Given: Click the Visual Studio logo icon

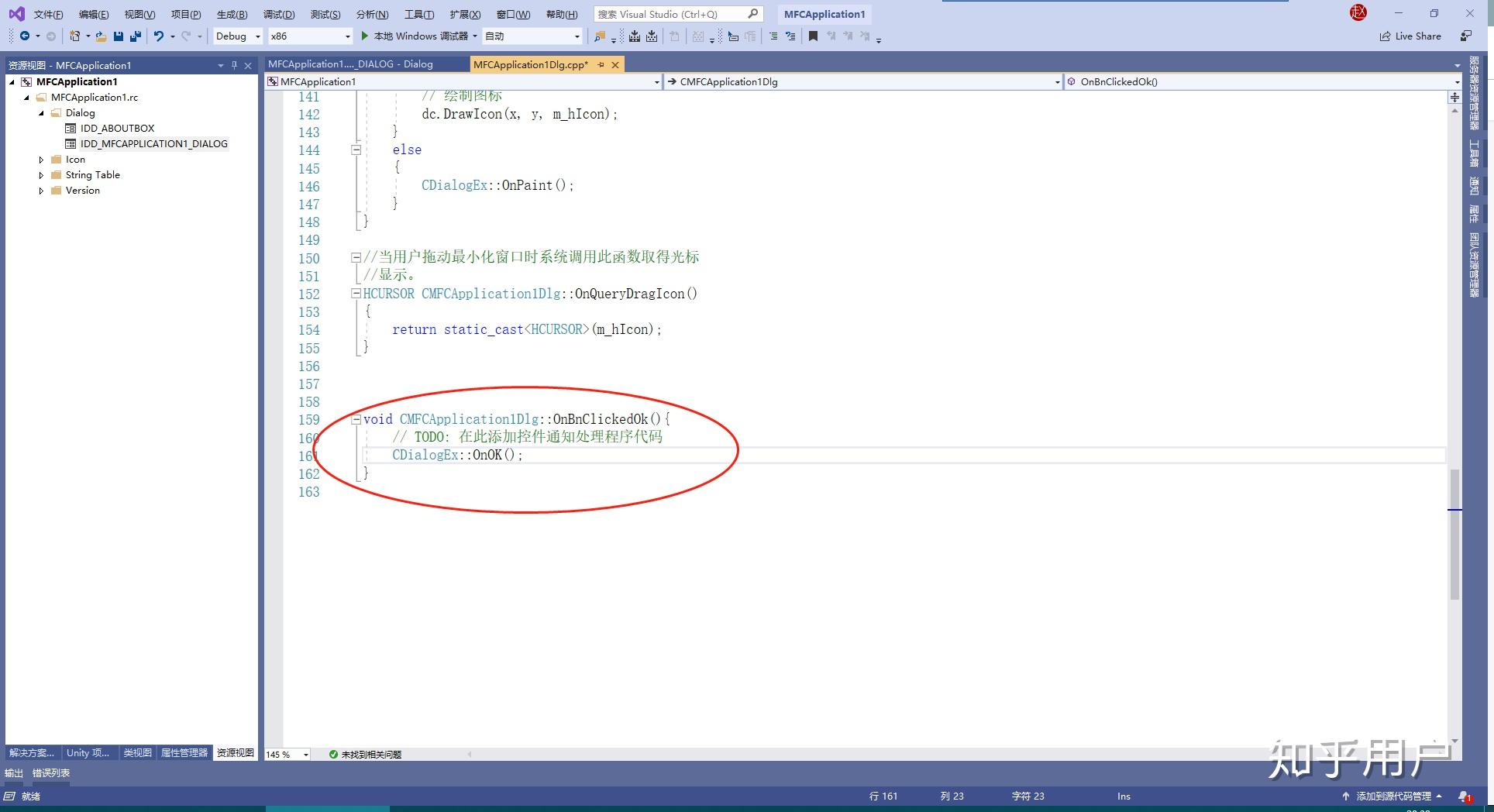Looking at the screenshot, I should (16, 14).
